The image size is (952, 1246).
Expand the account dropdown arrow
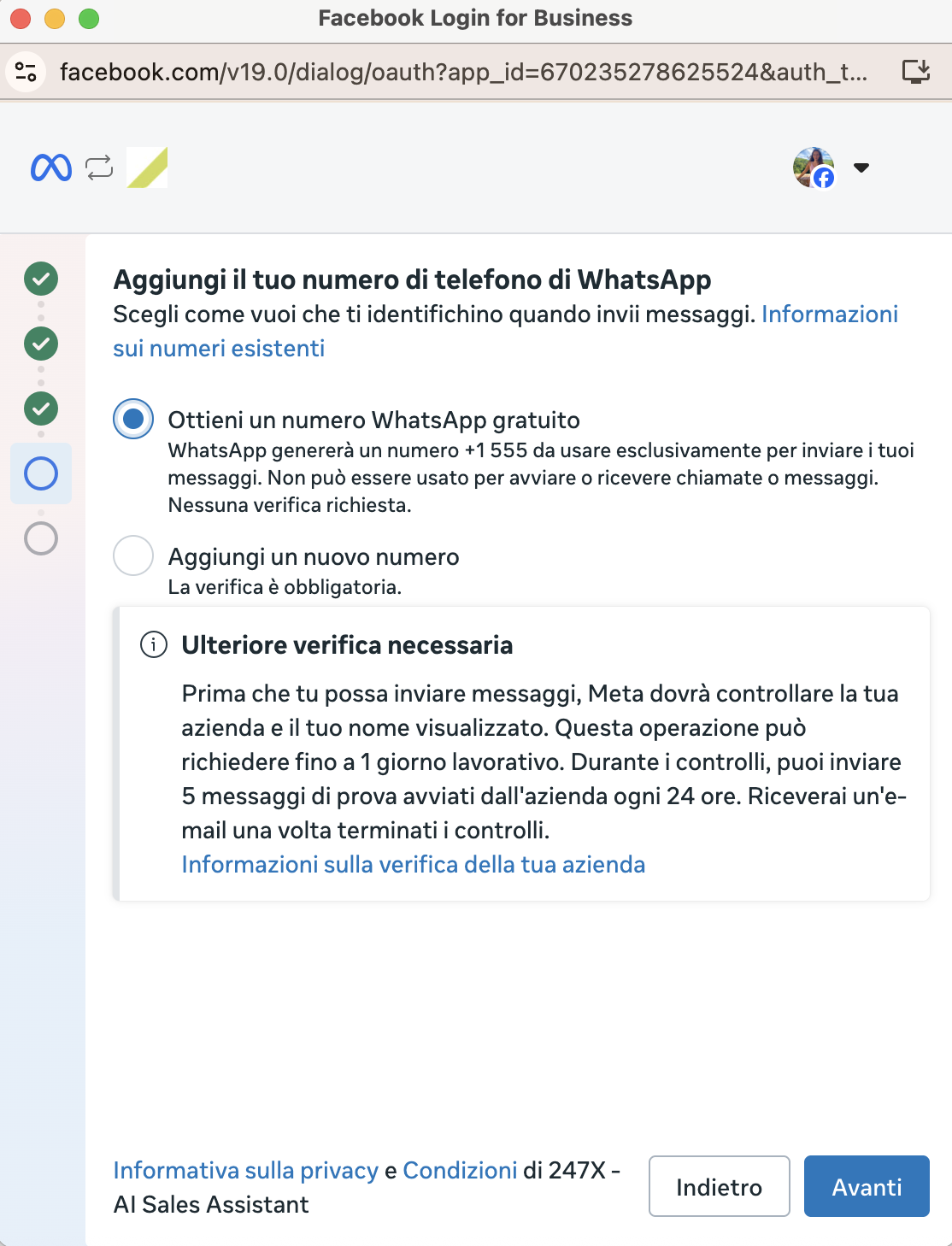861,168
